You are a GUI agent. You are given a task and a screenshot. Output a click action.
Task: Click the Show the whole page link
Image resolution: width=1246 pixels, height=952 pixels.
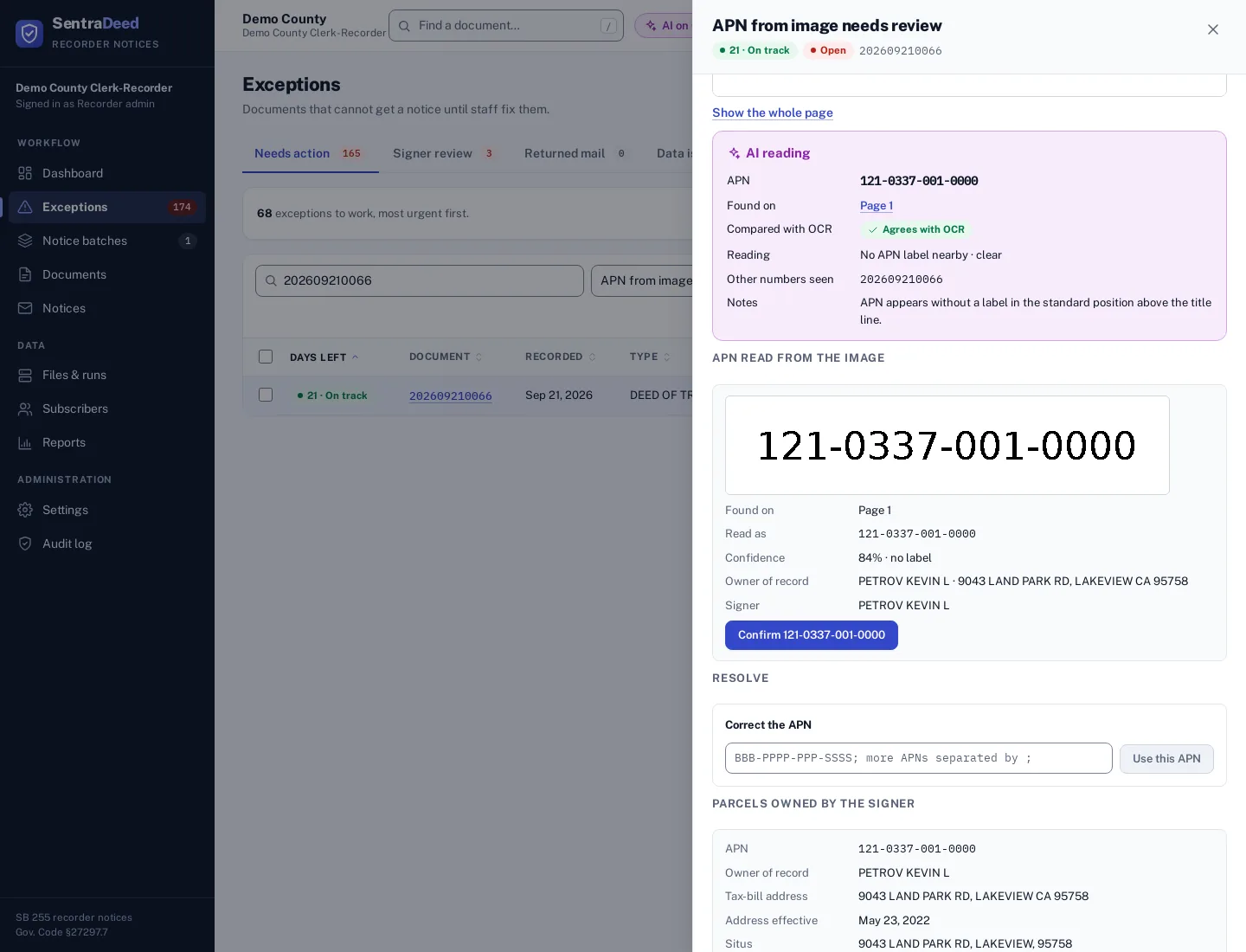coord(773,113)
